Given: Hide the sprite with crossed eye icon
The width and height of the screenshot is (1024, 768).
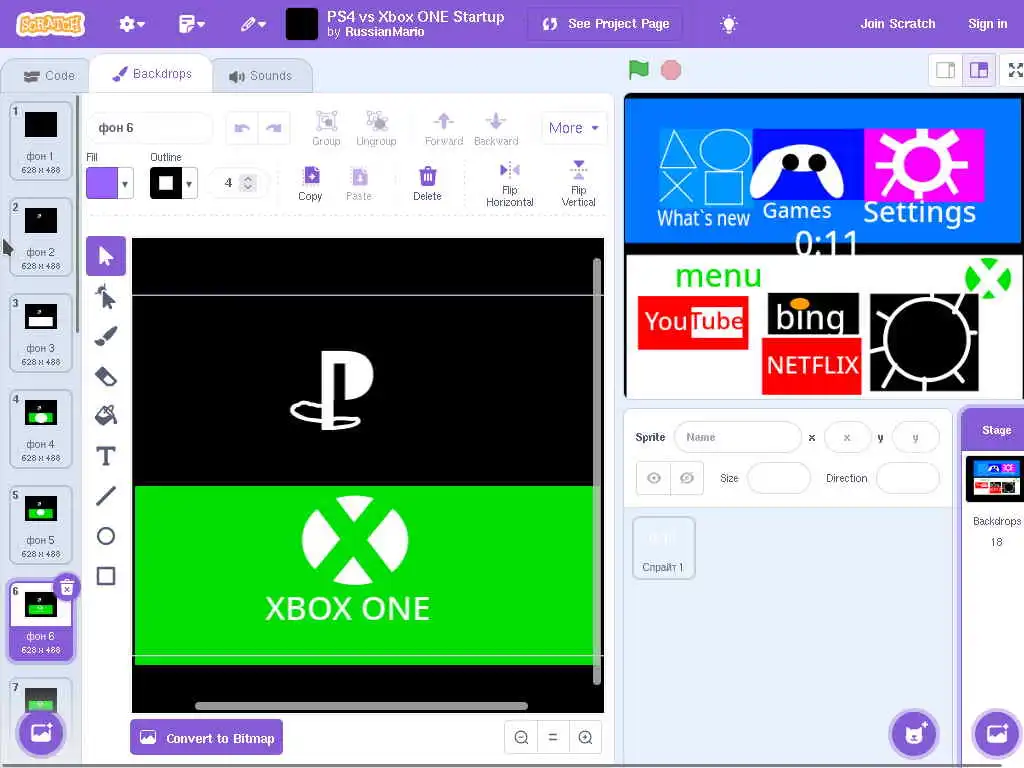Looking at the screenshot, I should click(x=686, y=478).
